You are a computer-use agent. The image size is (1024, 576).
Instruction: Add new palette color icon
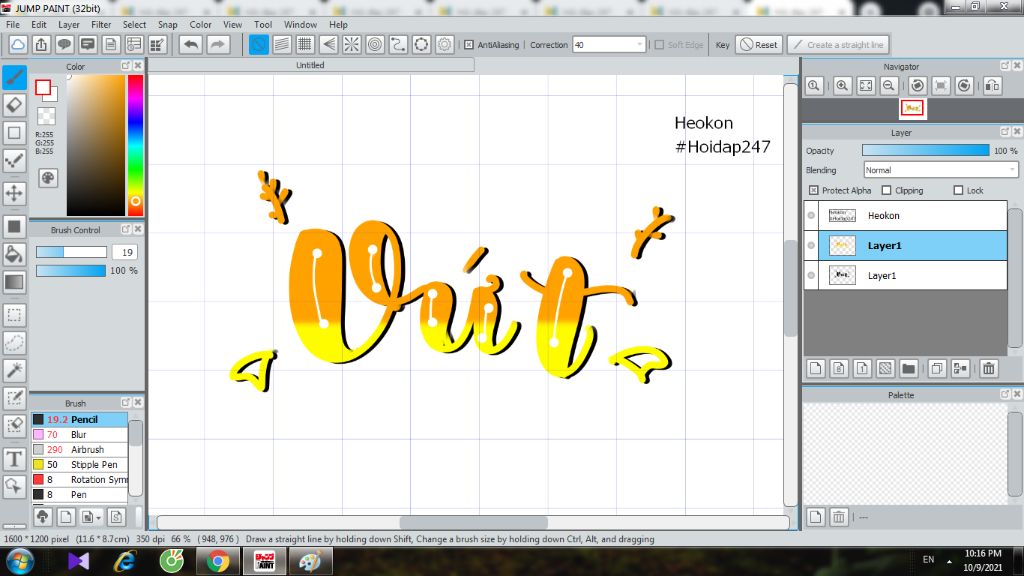tap(815, 517)
